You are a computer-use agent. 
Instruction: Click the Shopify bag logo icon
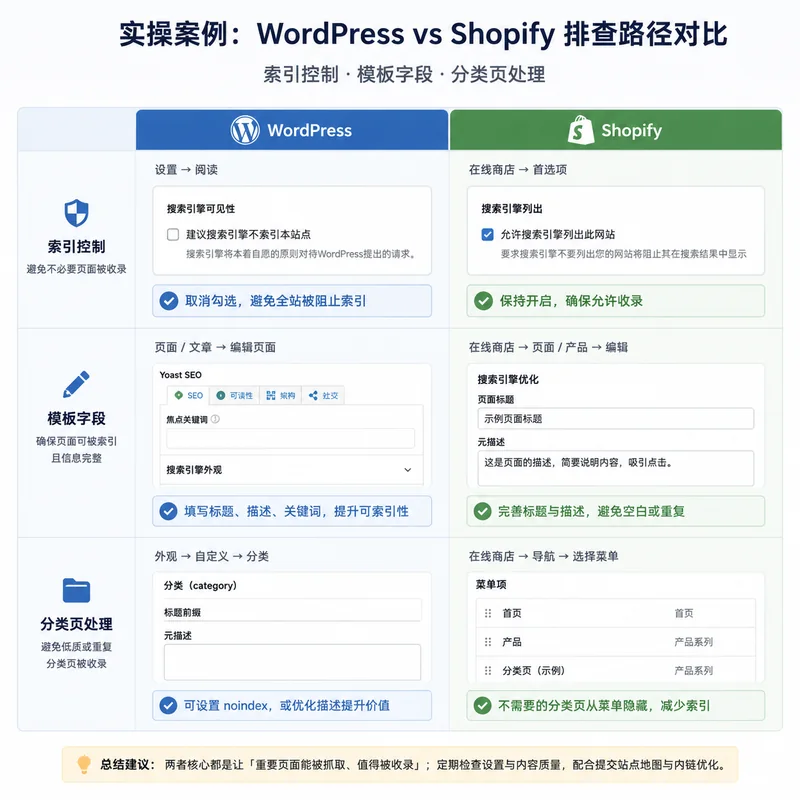point(581,130)
